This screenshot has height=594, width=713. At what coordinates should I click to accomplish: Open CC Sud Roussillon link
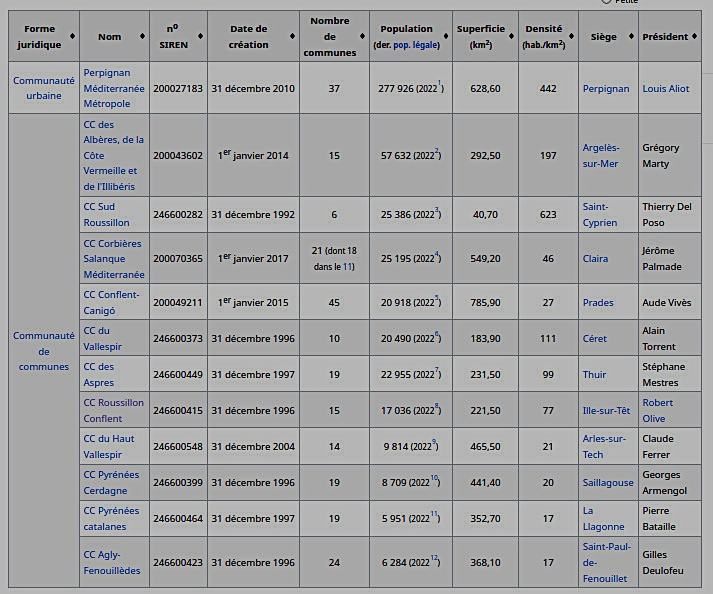[x=106, y=215]
